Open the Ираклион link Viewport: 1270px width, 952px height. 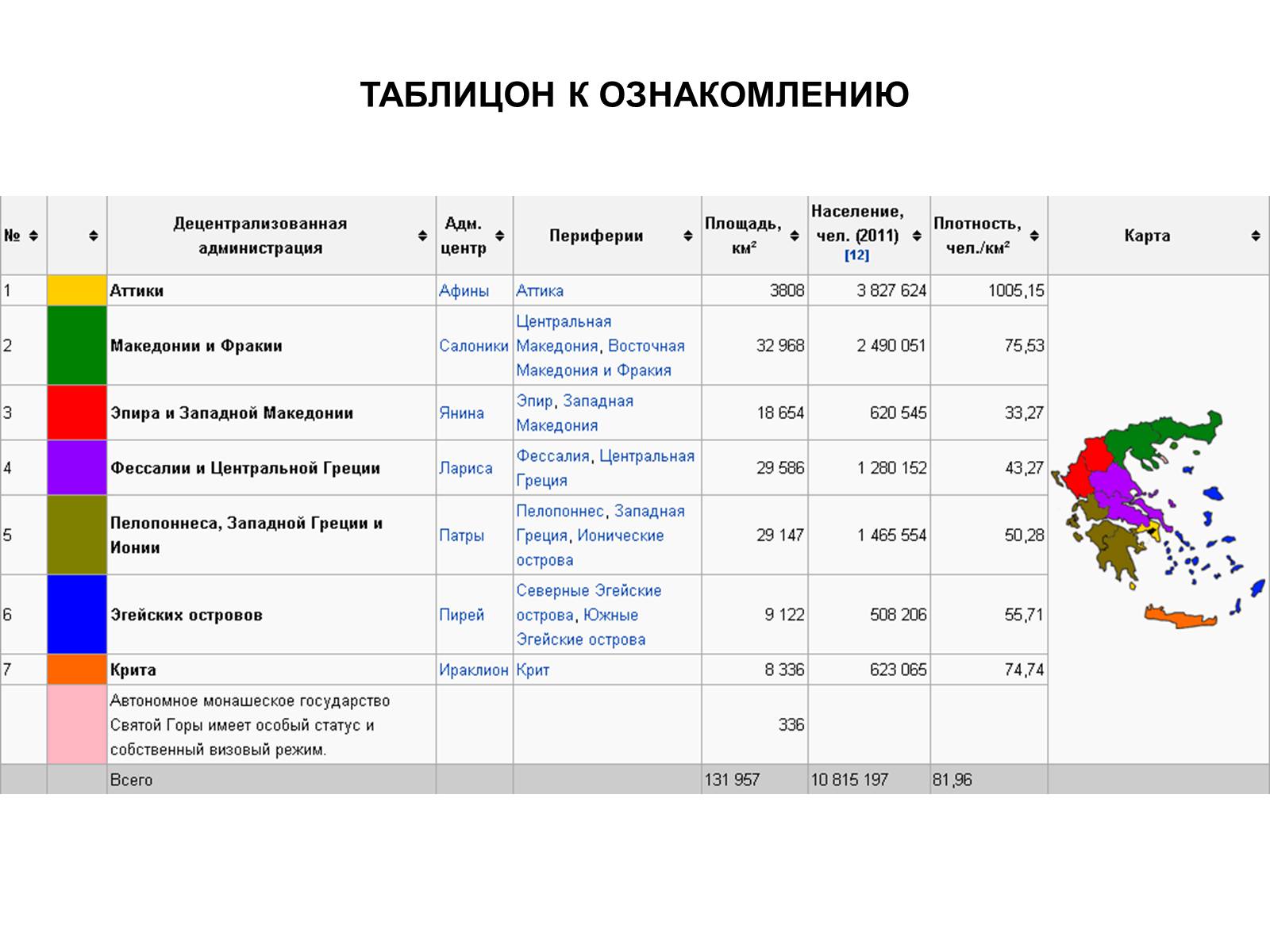coord(474,670)
